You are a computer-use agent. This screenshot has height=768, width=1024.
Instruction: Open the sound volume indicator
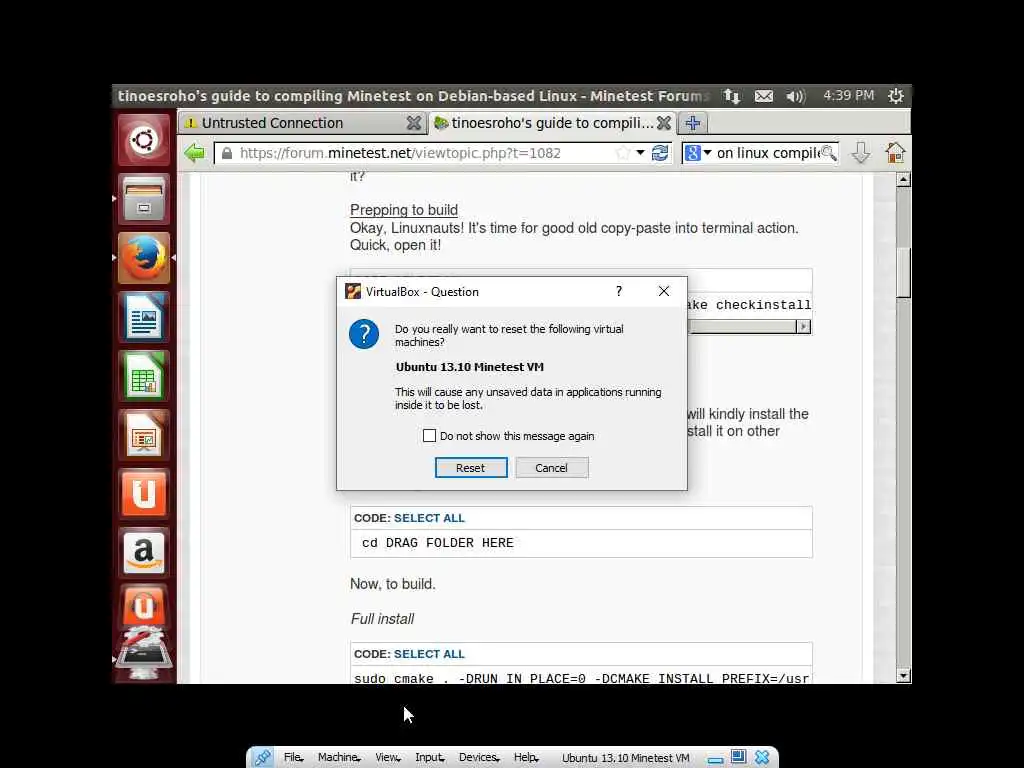click(795, 96)
